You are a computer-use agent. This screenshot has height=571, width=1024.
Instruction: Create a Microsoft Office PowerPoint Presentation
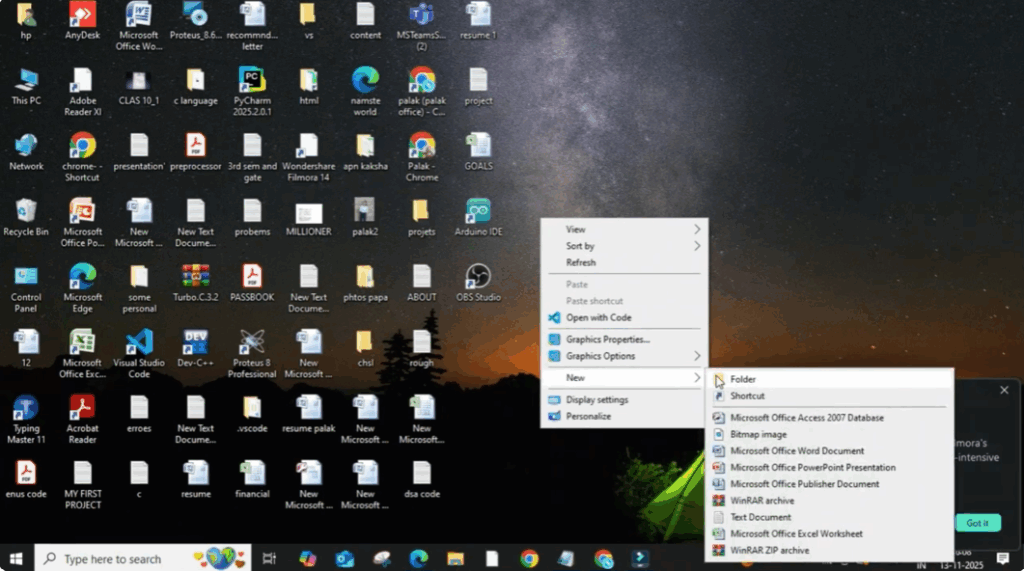coord(829,467)
